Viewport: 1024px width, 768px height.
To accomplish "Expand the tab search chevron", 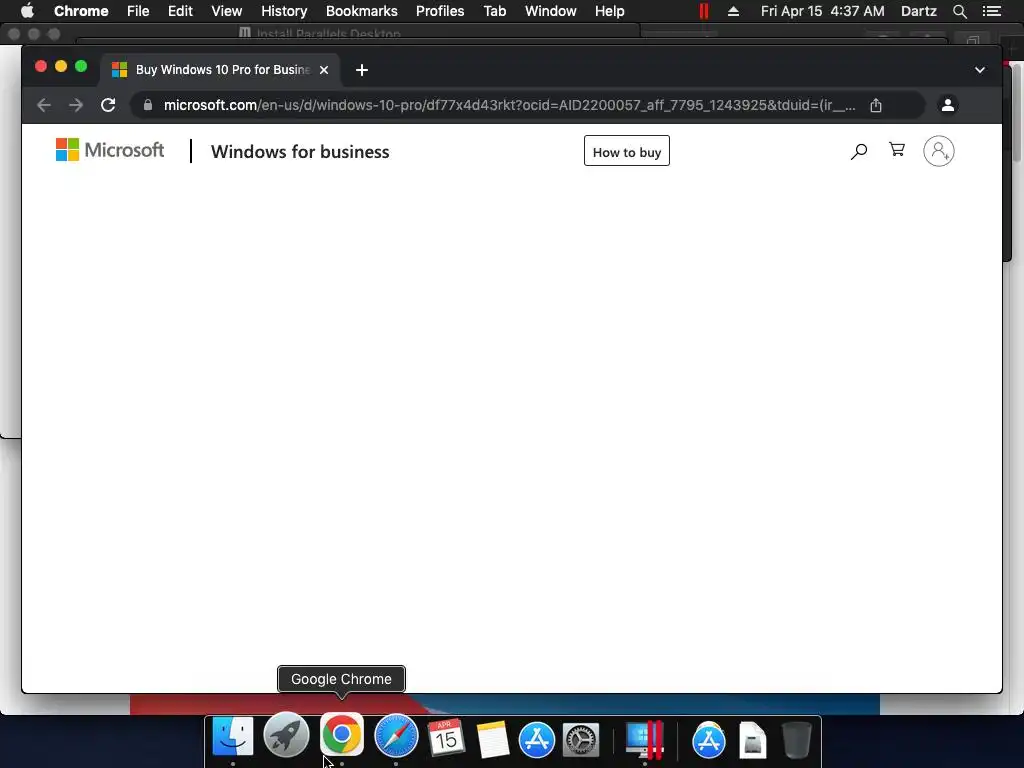I will point(980,70).
